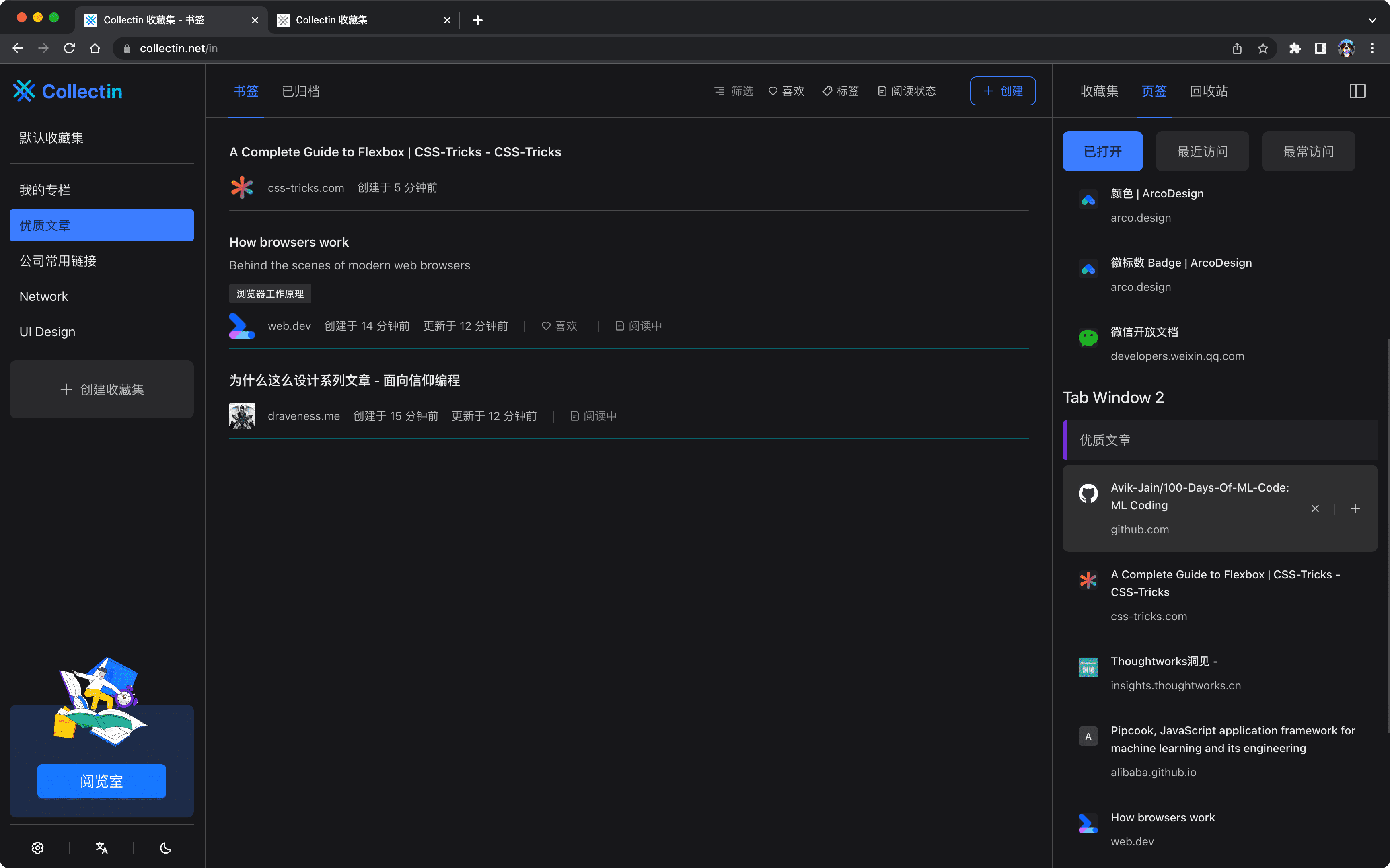
Task: Bookmark this page with star icon
Action: tap(1263, 48)
